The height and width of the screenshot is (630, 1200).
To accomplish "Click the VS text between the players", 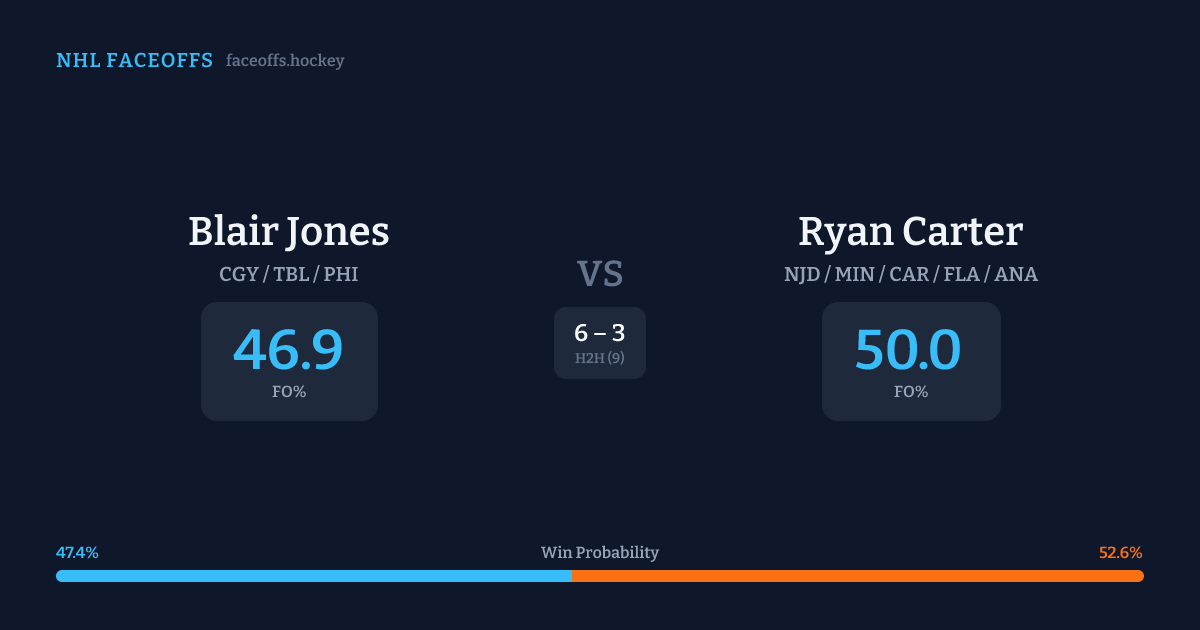I will tap(600, 274).
